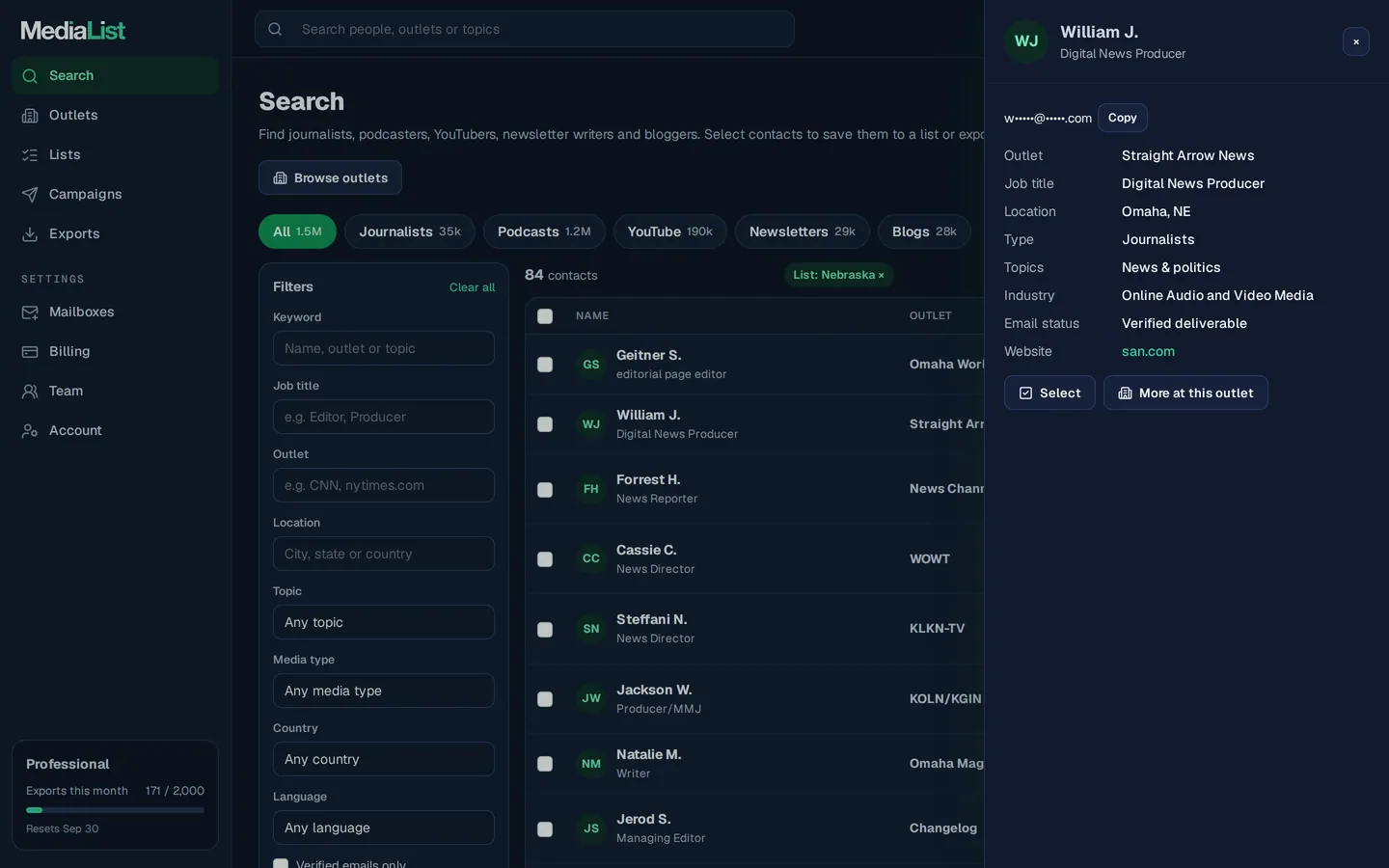Click the Lists sidebar icon
This screenshot has width=1389, height=868.
[30, 155]
